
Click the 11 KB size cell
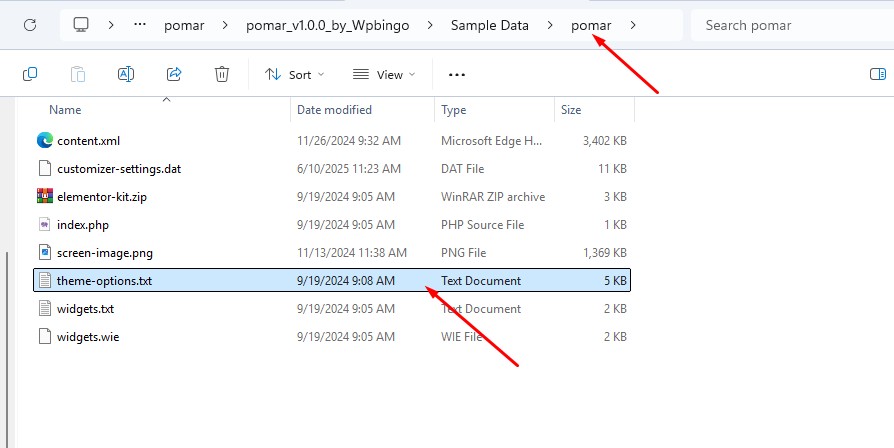pos(612,169)
